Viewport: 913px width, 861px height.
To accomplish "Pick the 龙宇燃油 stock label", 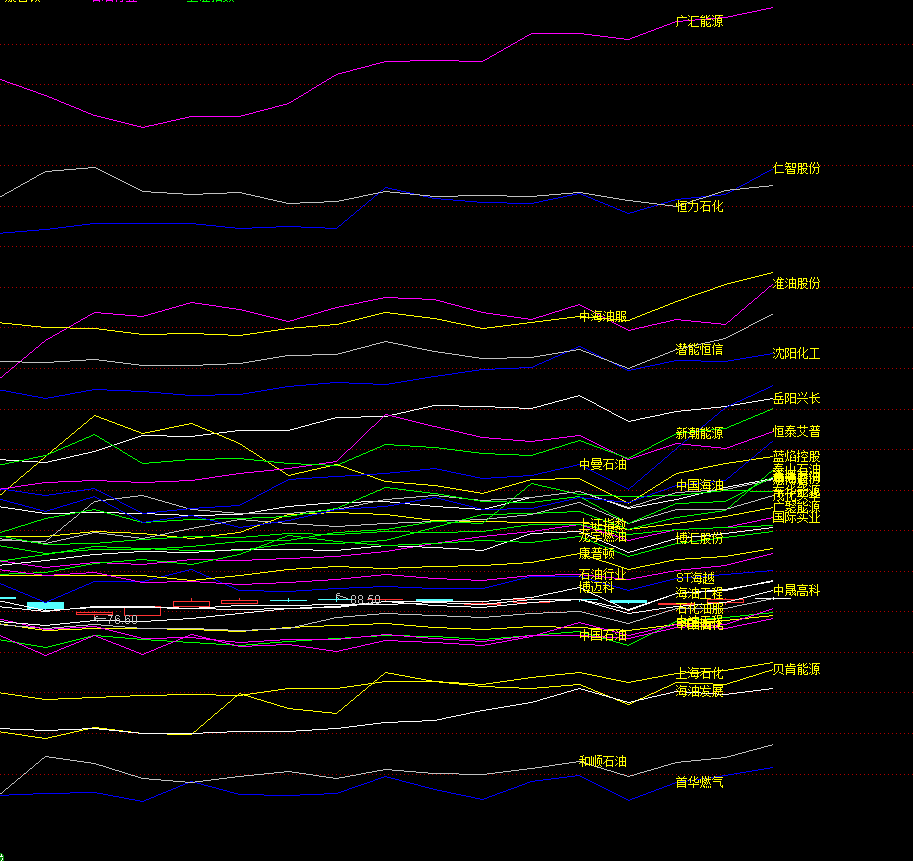I will (603, 536).
